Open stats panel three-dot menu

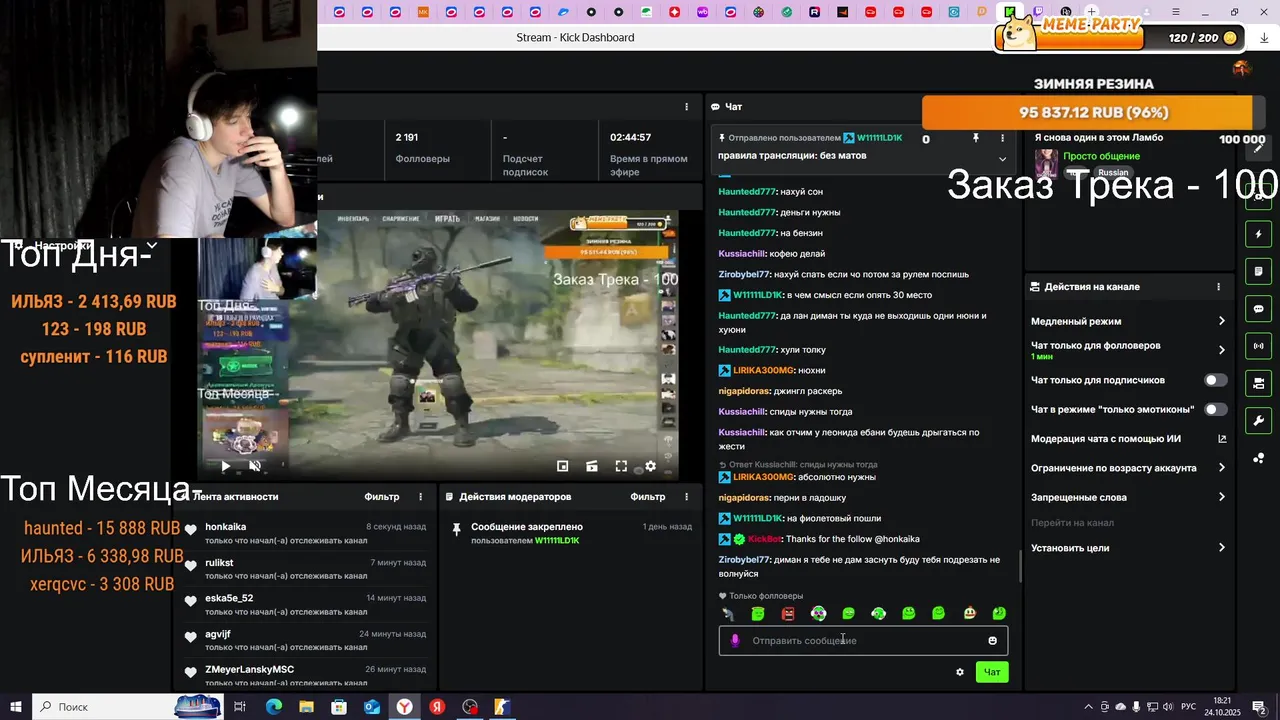pos(686,107)
